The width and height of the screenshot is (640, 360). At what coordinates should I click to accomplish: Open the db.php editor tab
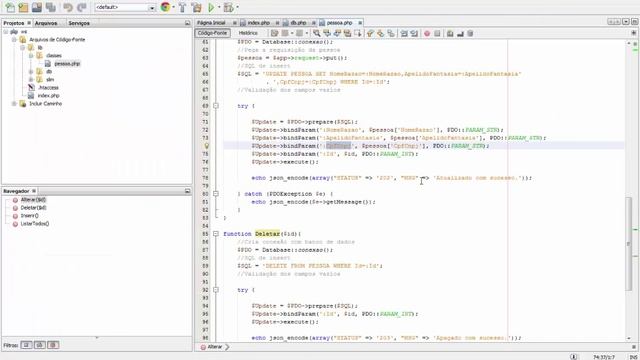pos(298,23)
